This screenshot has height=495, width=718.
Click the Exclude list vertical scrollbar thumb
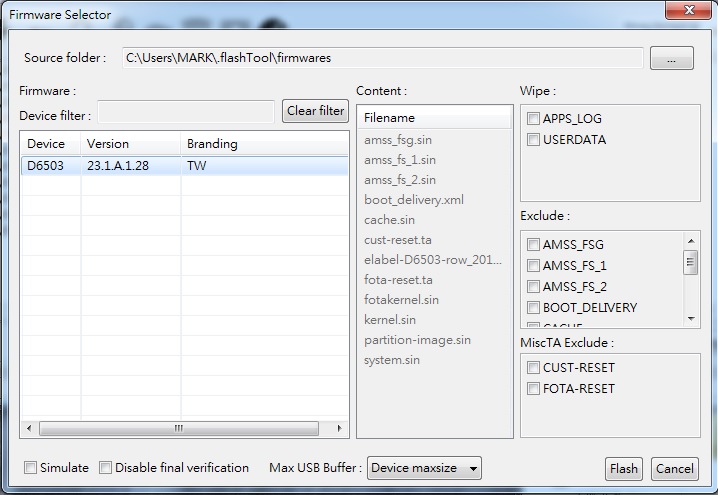point(691,262)
